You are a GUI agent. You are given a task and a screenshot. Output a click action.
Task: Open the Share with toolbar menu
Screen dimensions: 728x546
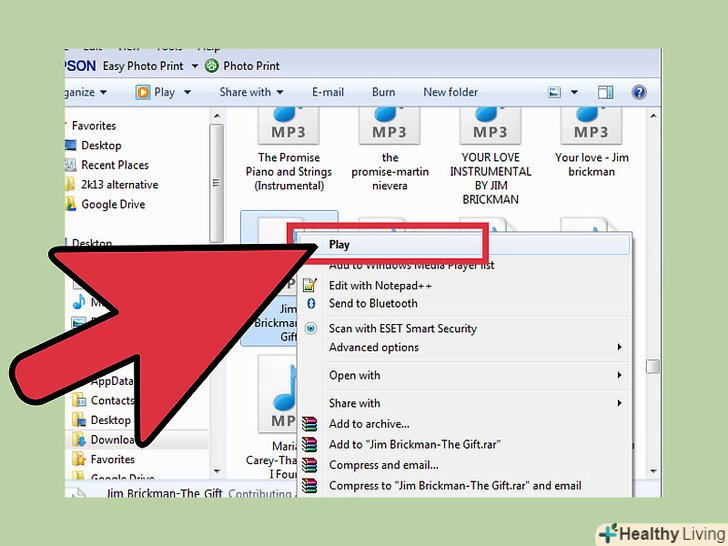pyautogui.click(x=251, y=92)
